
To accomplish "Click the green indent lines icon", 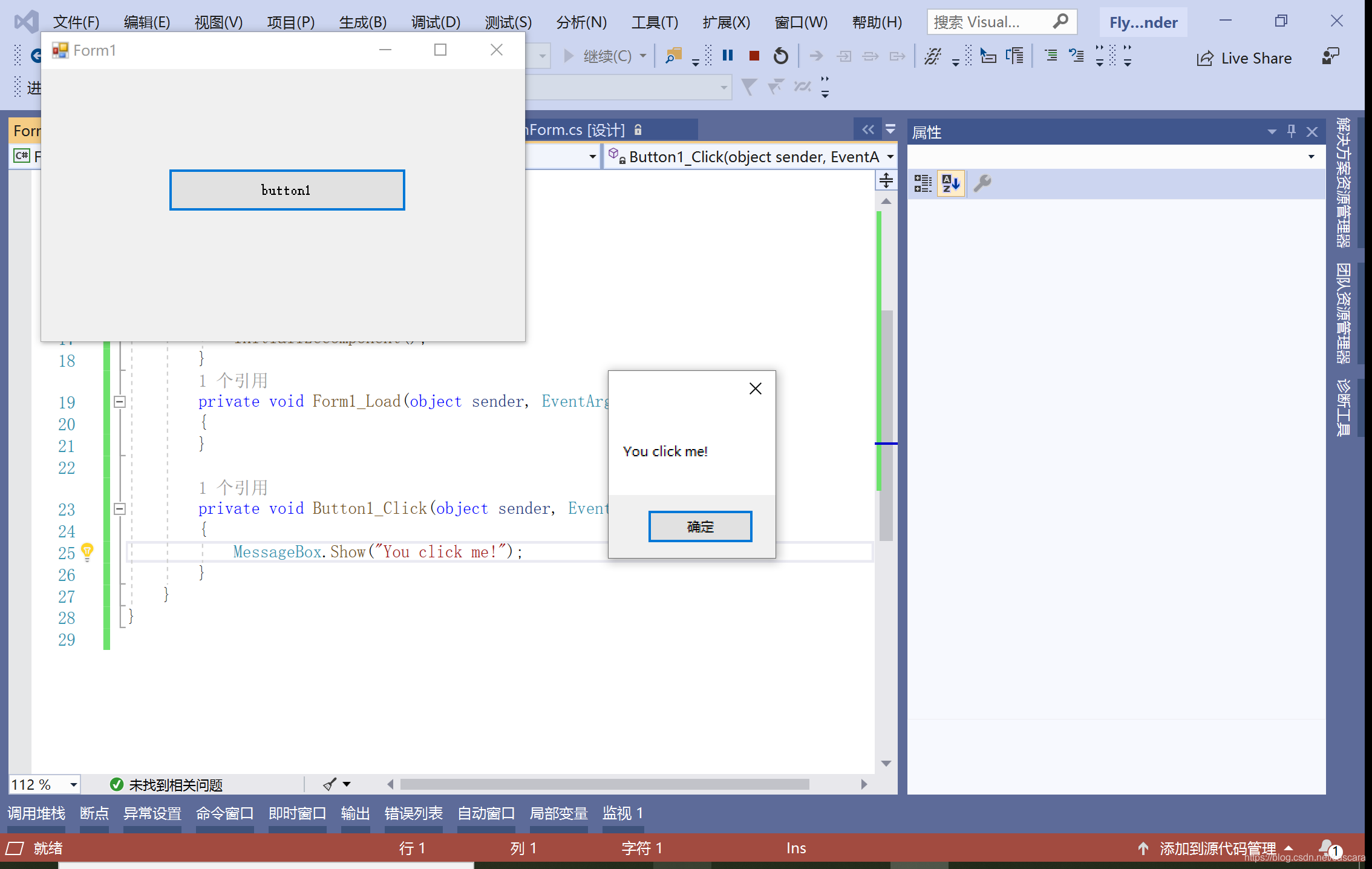I will click(1051, 56).
